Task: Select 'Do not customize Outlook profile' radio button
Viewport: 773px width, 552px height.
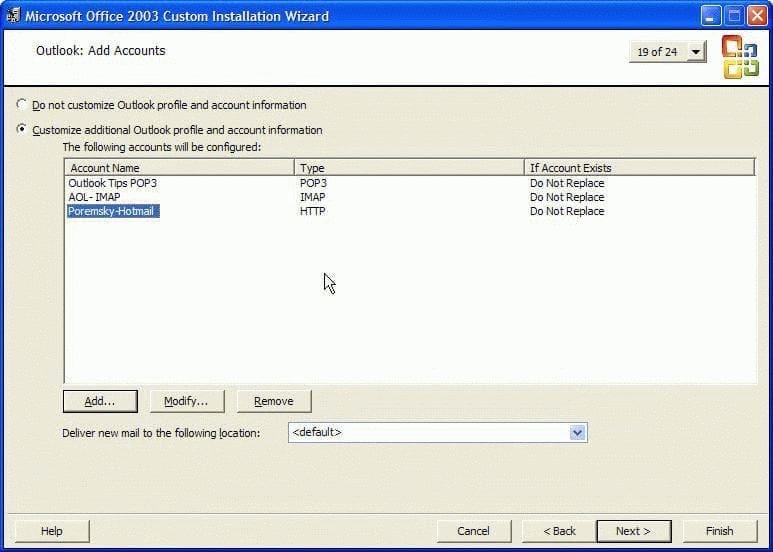Action: point(21,104)
